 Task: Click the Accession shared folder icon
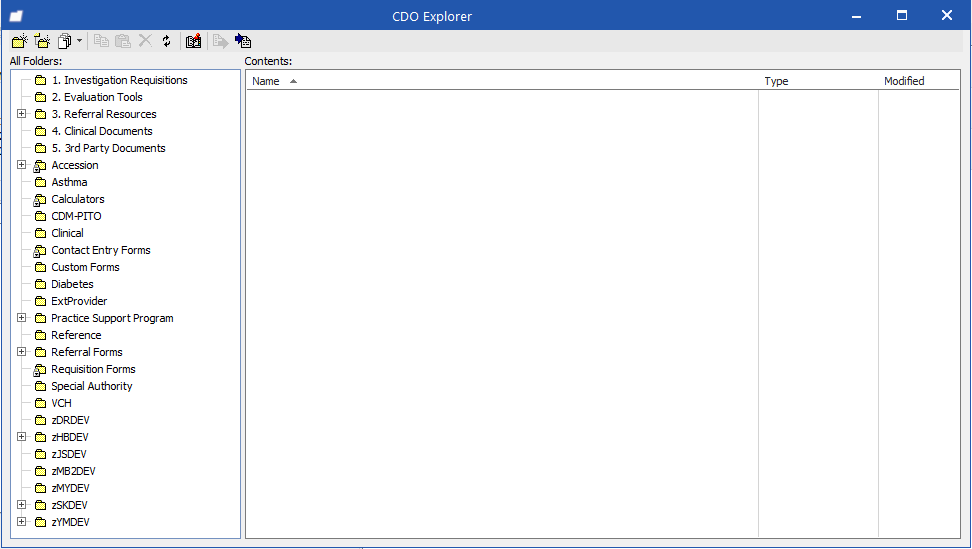click(40, 165)
